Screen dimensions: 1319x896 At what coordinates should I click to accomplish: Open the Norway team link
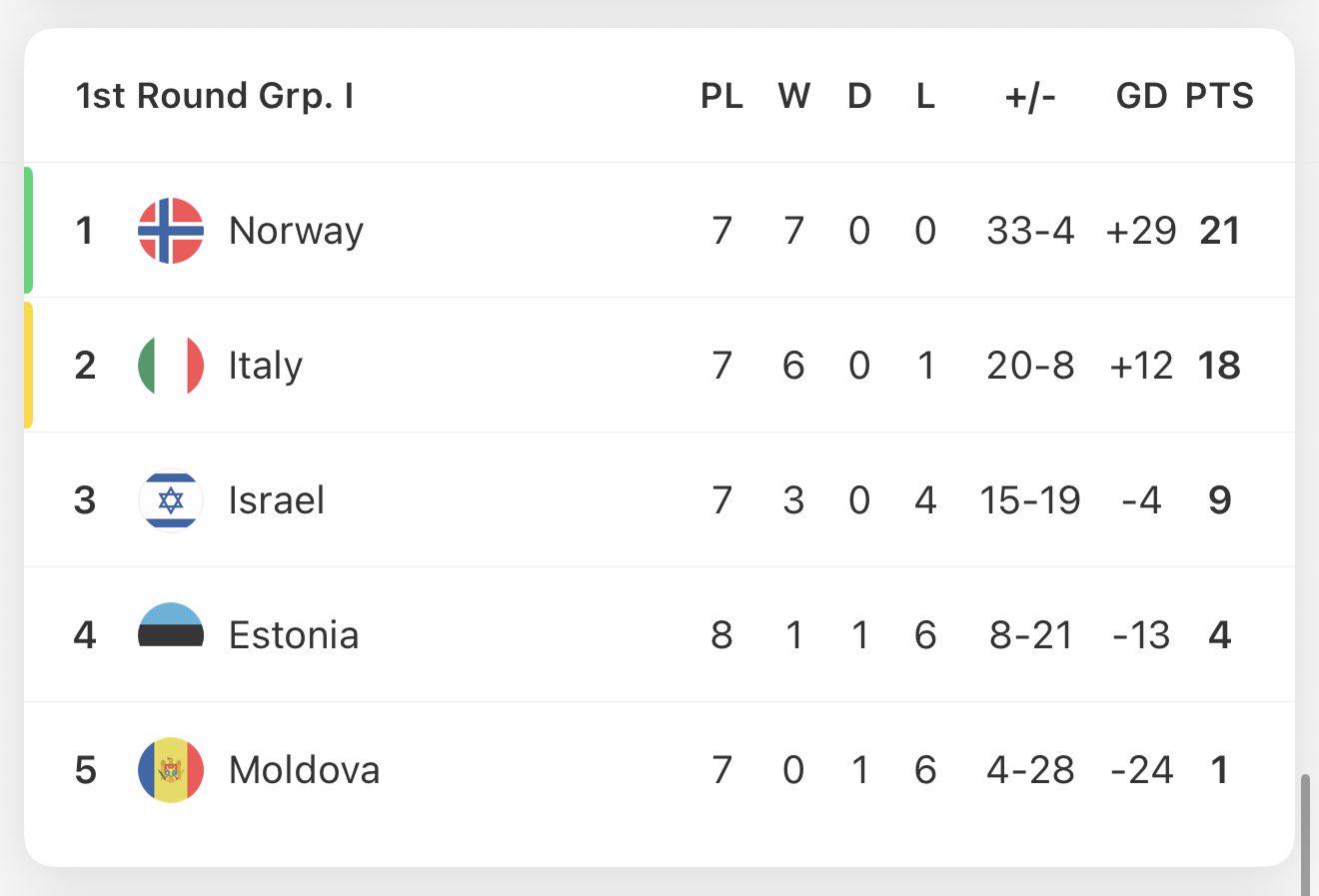(296, 231)
